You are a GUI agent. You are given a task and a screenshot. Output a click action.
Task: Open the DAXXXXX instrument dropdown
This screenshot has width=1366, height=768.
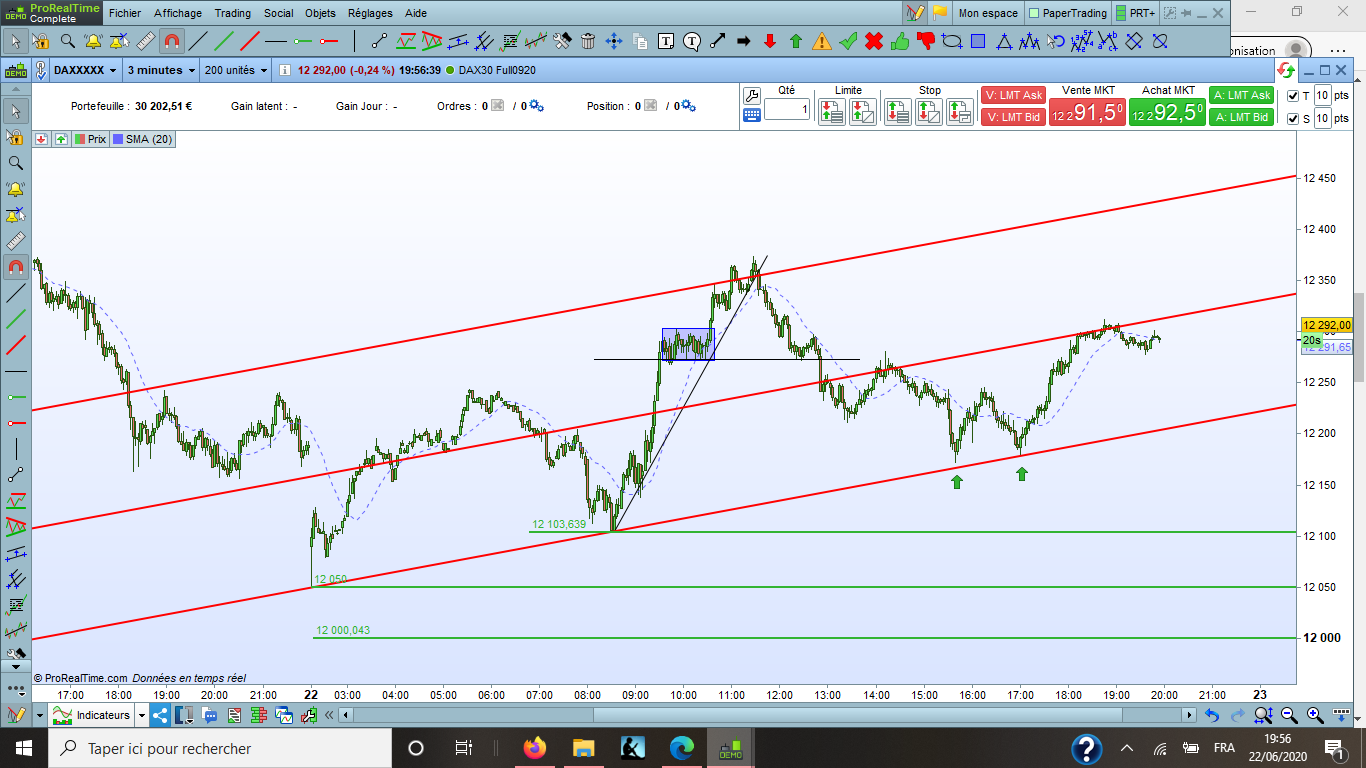(85, 70)
